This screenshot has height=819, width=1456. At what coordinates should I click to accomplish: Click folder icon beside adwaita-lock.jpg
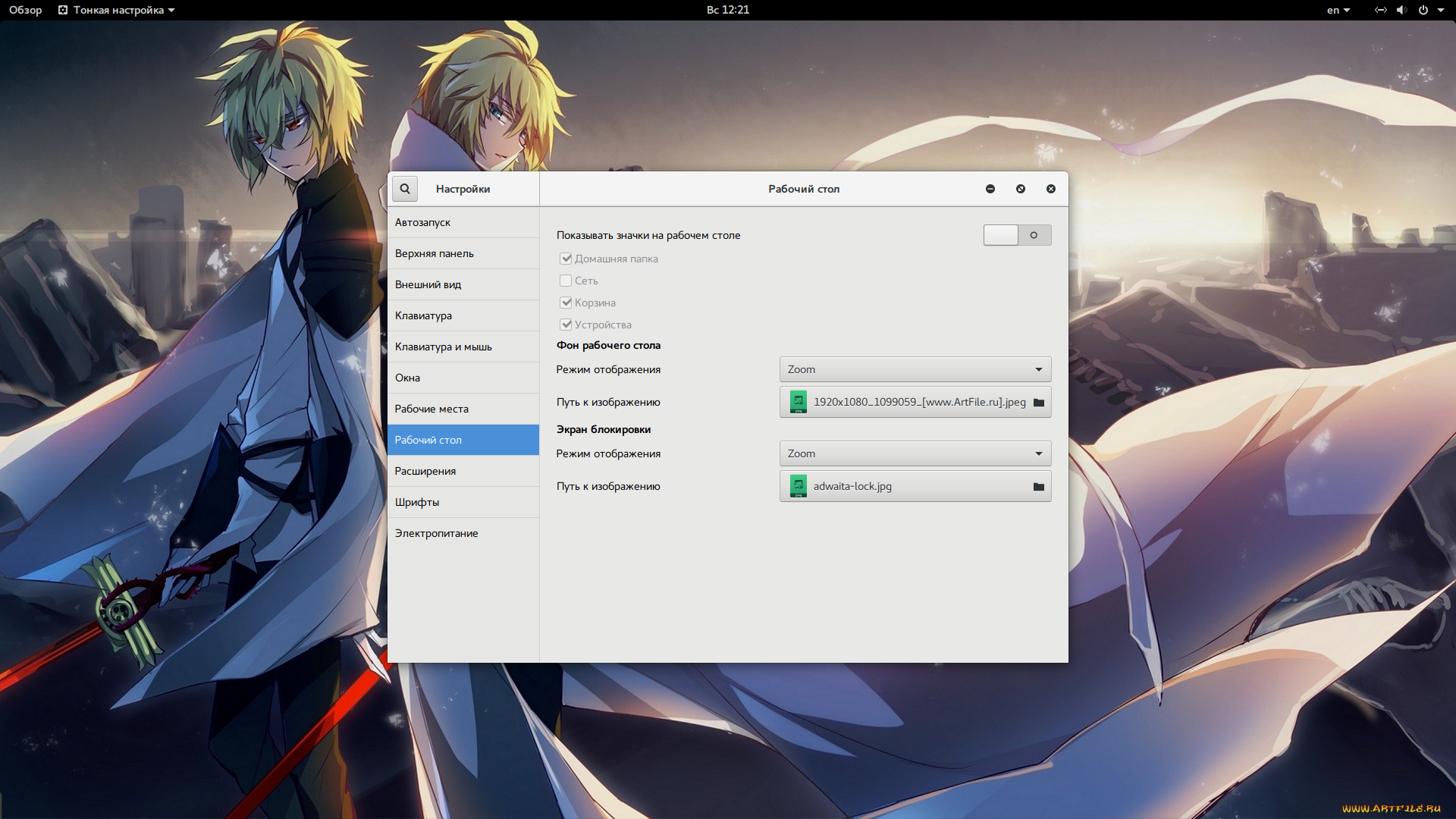coord(1038,487)
